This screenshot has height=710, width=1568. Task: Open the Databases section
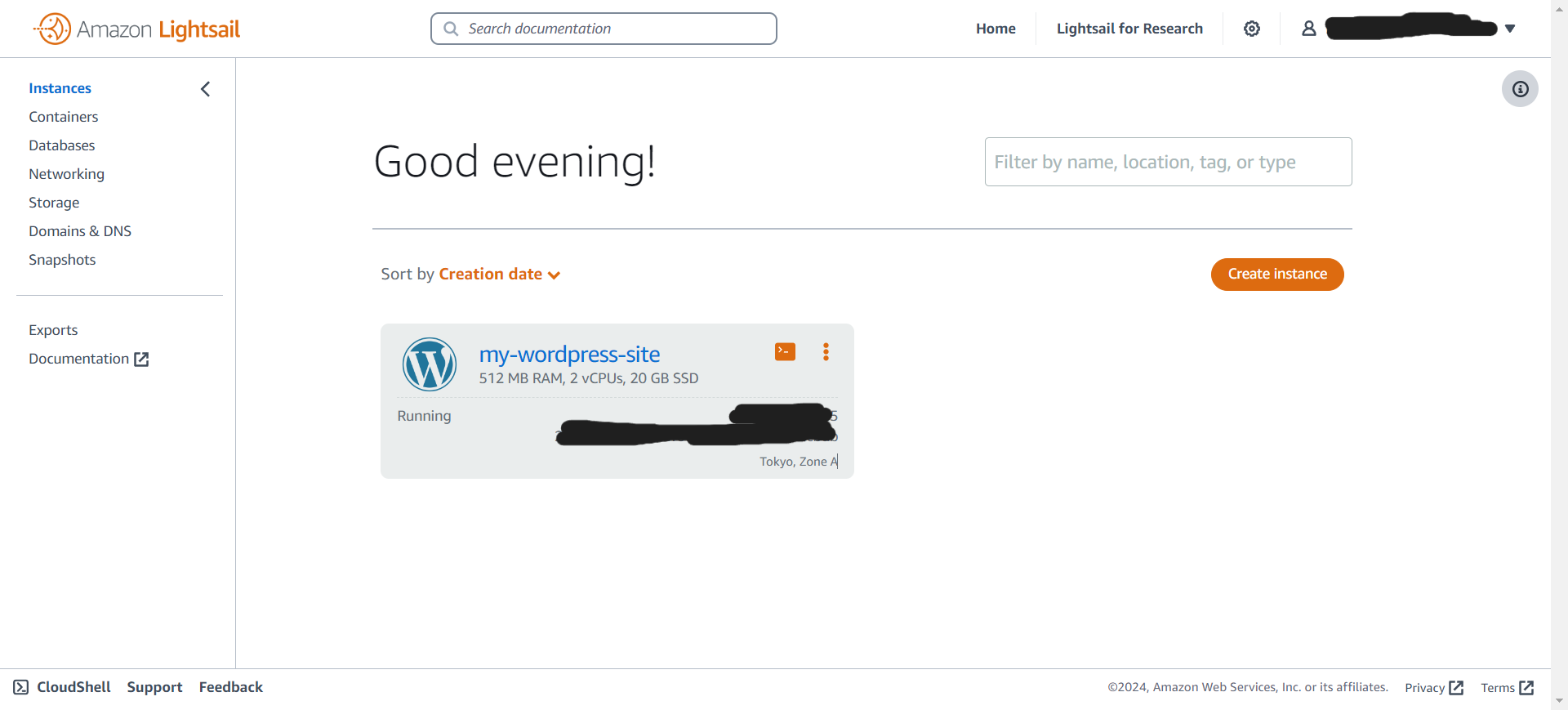[62, 145]
